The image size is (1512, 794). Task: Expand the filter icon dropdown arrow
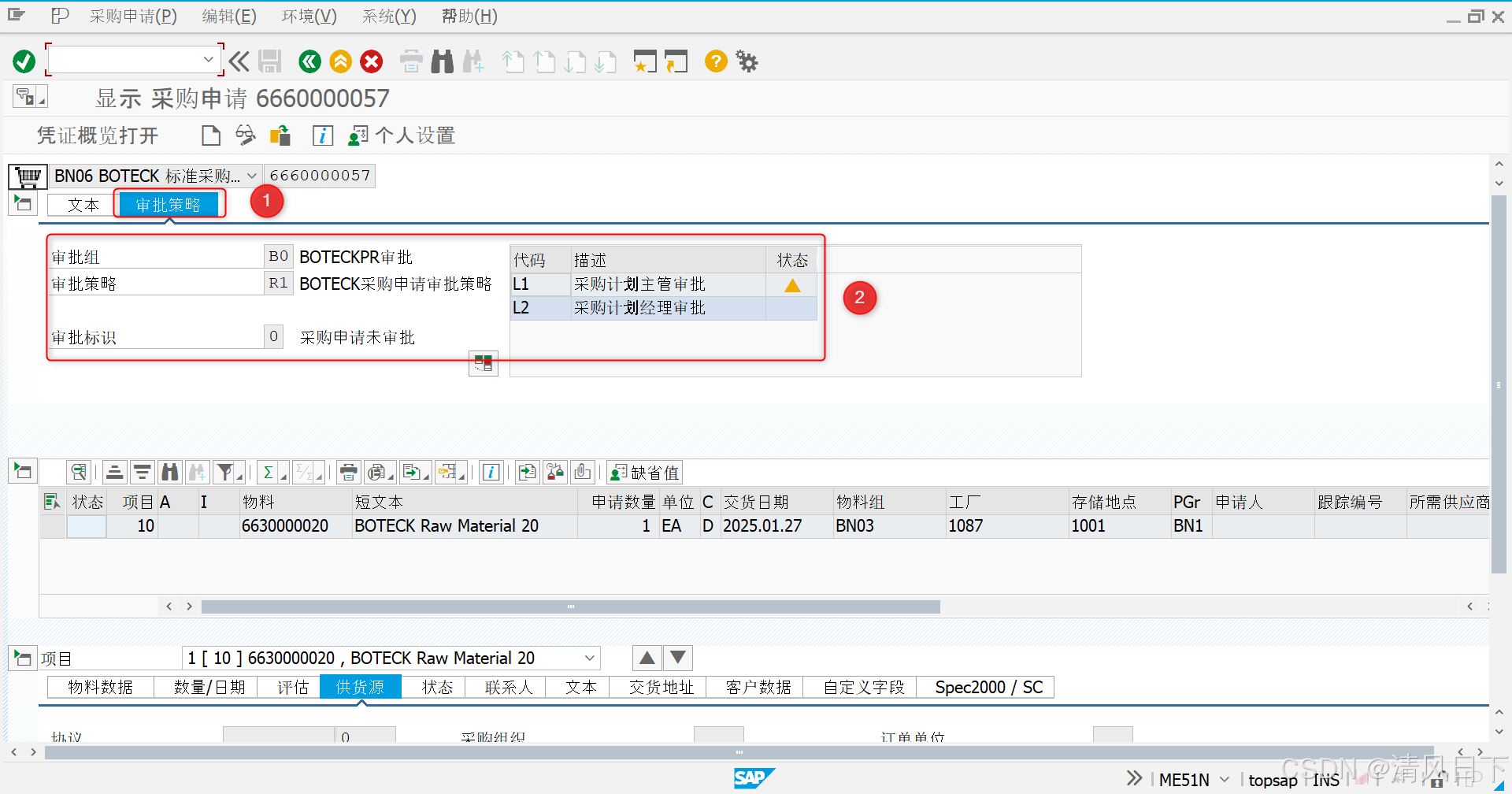[x=239, y=477]
